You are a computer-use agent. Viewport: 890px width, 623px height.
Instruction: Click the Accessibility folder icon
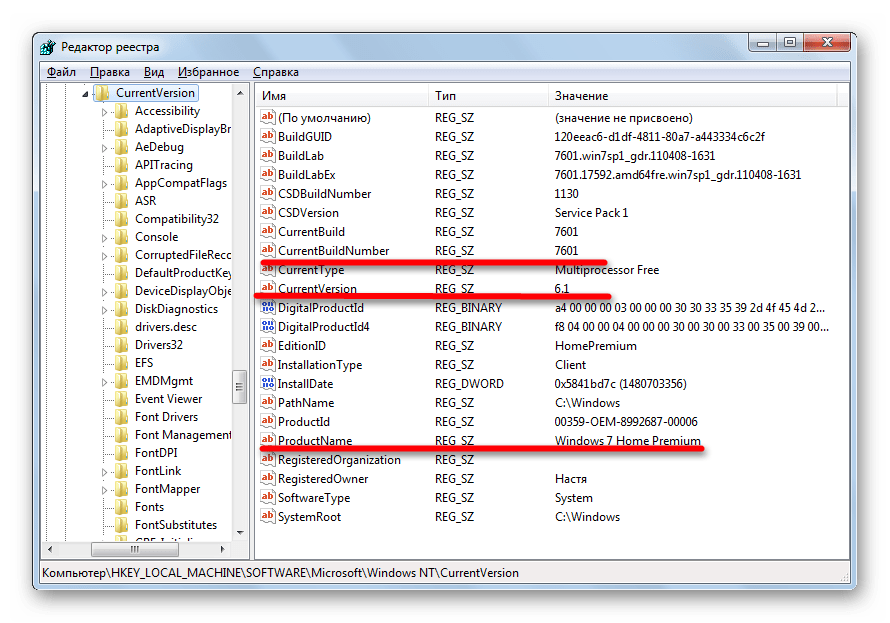[121, 111]
